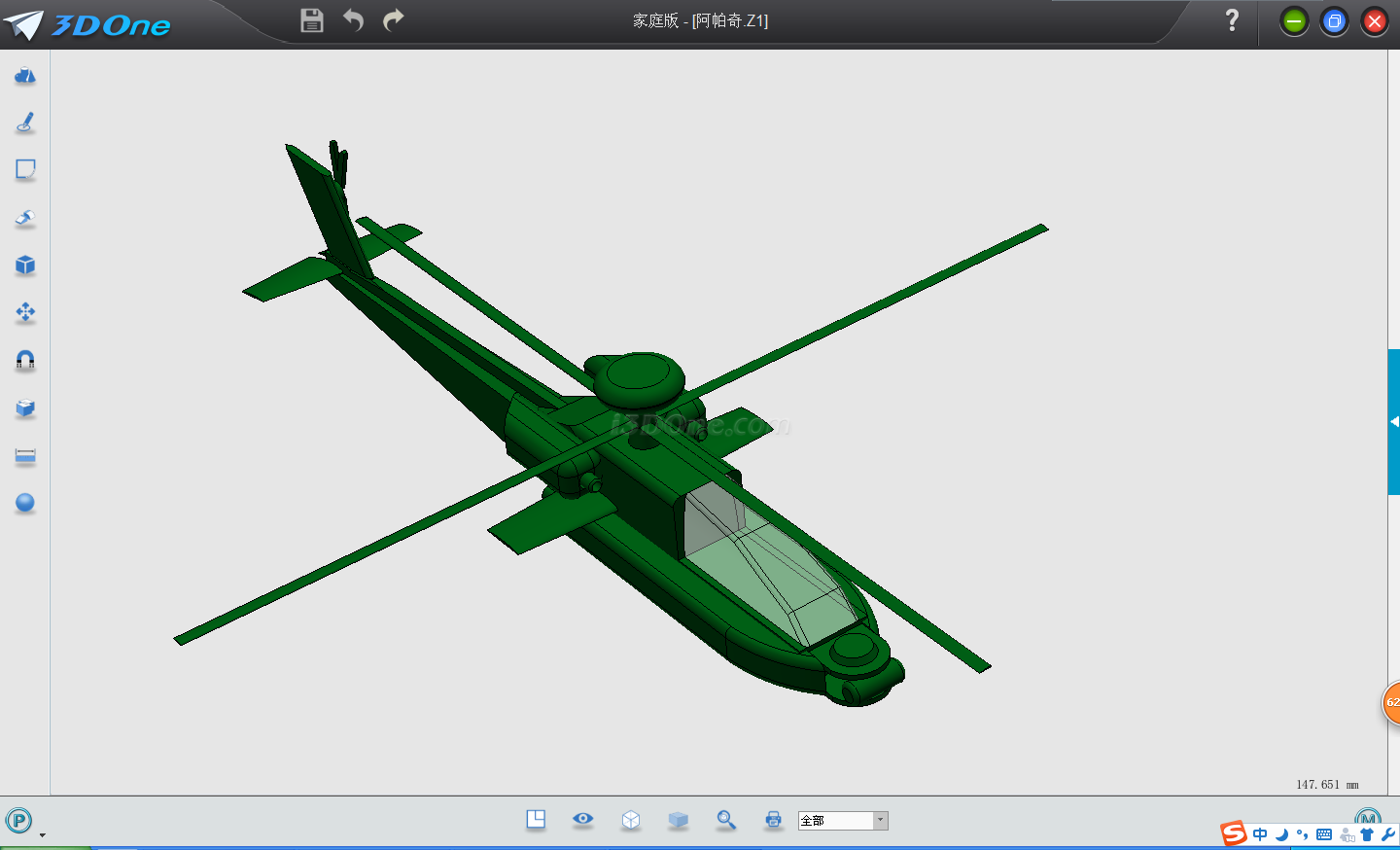The width and height of the screenshot is (1400, 850).
Task: Open the small arrow beside P button
Action: 42,834
